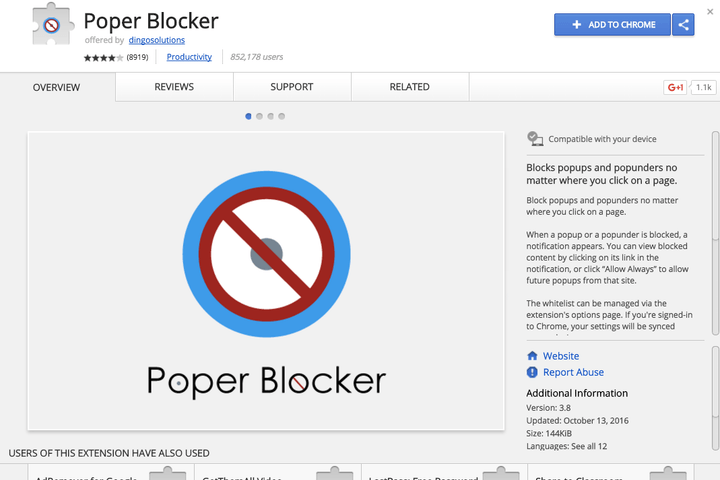Open the share button beside Add to Chrome
This screenshot has height=480, width=720.
pos(683,24)
